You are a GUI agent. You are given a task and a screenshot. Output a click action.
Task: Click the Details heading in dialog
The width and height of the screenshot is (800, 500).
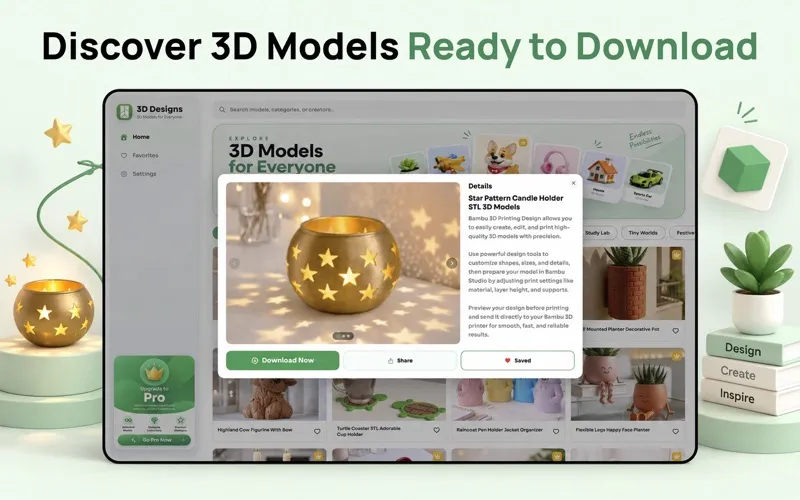480,186
